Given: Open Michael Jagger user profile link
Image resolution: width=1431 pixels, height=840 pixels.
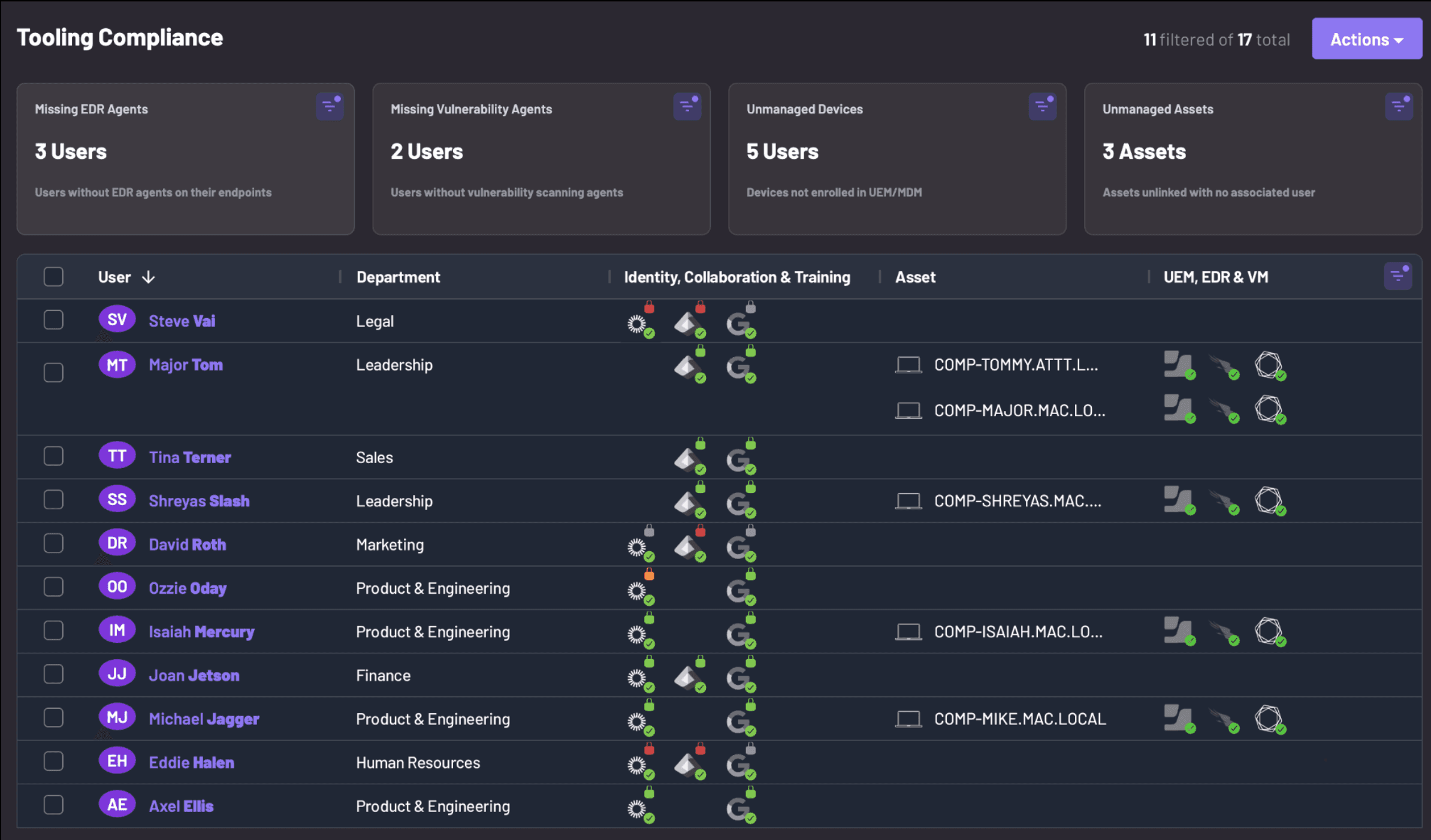Looking at the screenshot, I should tap(204, 719).
